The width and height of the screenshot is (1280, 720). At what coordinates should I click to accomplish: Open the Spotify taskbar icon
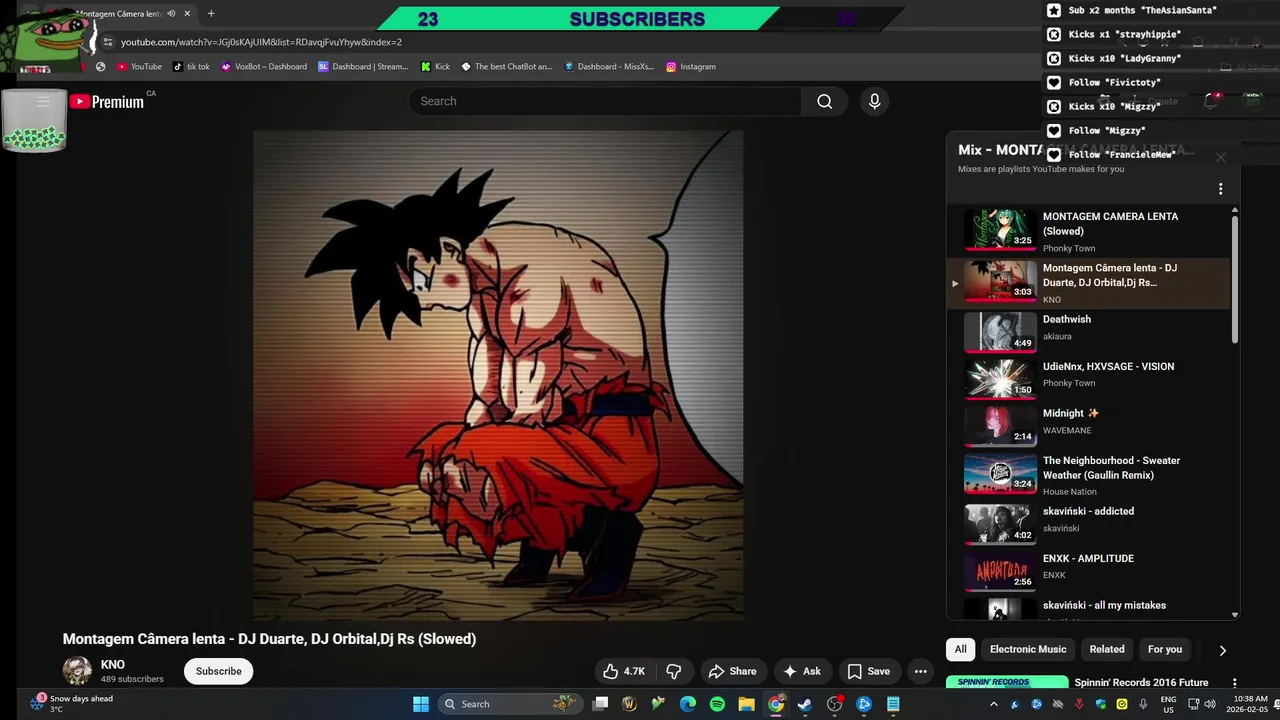tap(717, 704)
